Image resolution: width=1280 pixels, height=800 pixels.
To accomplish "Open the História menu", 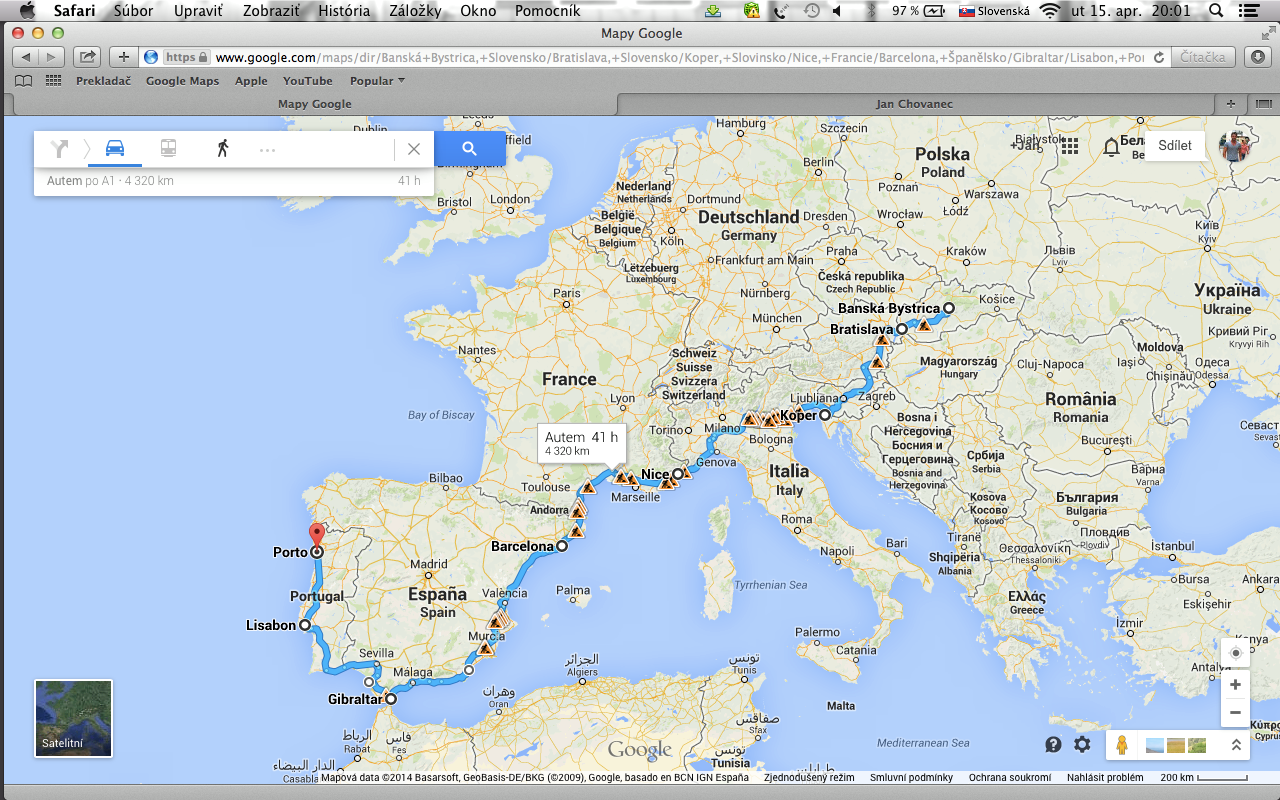I will point(344,11).
